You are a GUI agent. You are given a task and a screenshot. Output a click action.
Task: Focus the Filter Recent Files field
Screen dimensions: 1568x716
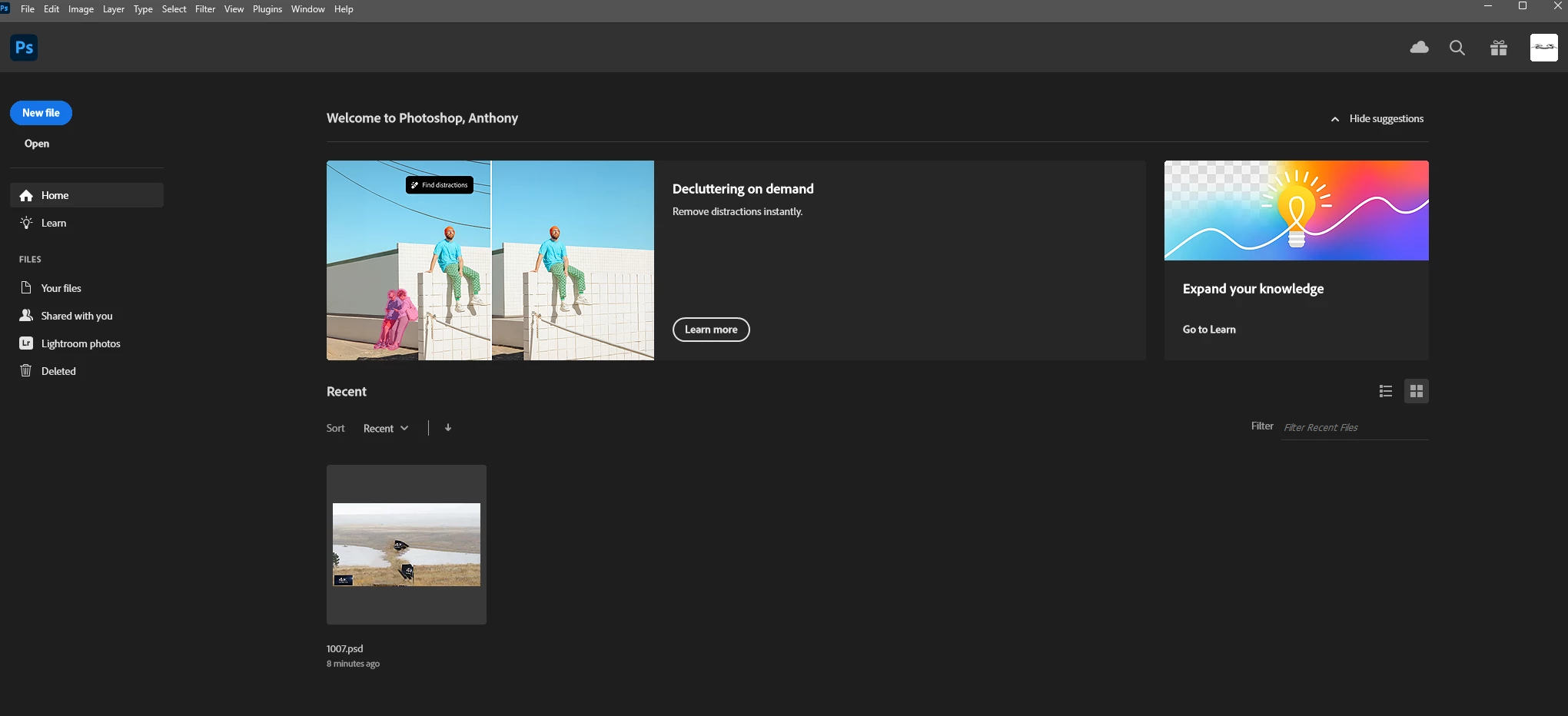tap(1354, 427)
